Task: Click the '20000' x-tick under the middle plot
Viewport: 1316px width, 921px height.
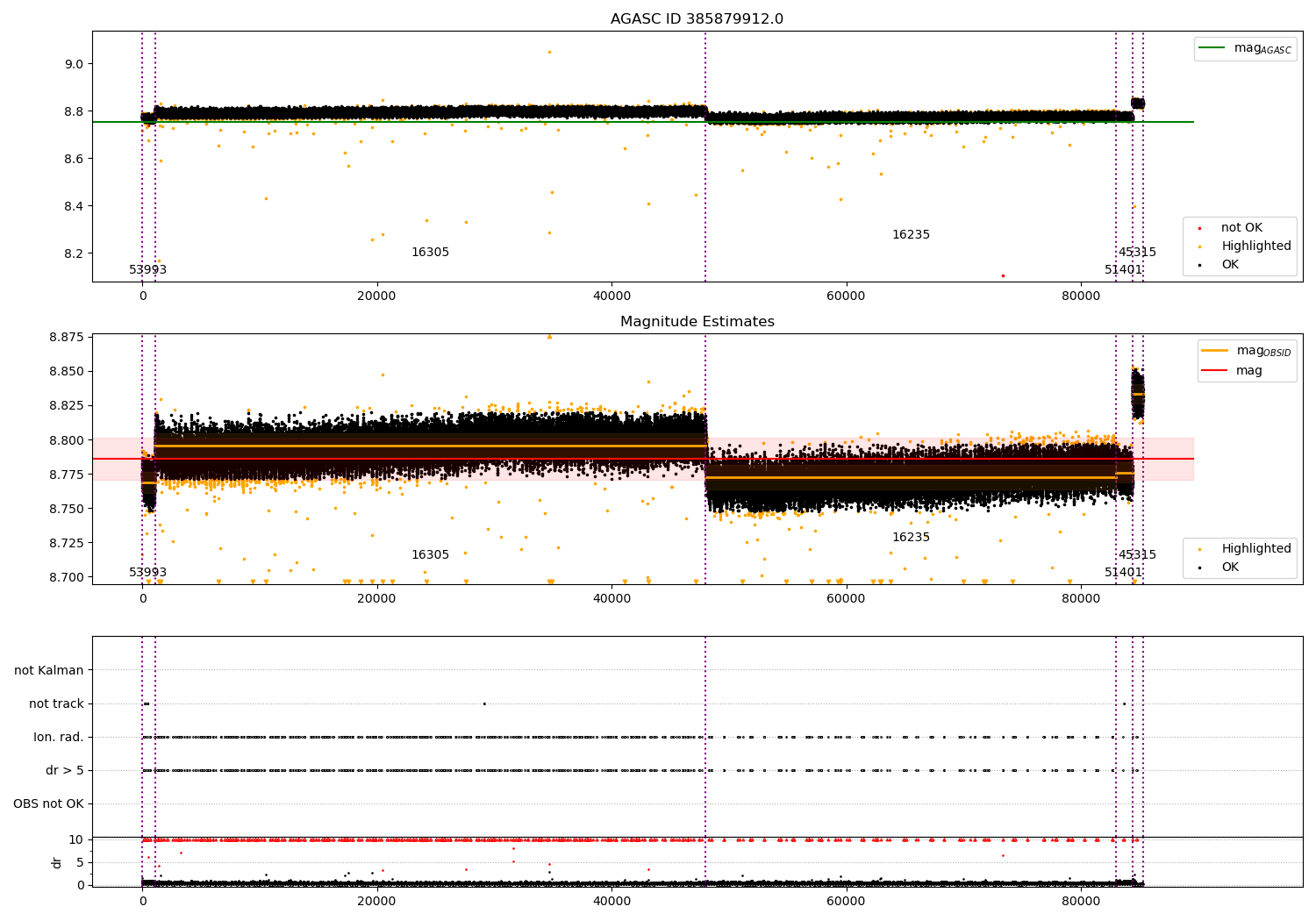Action: tap(377, 599)
